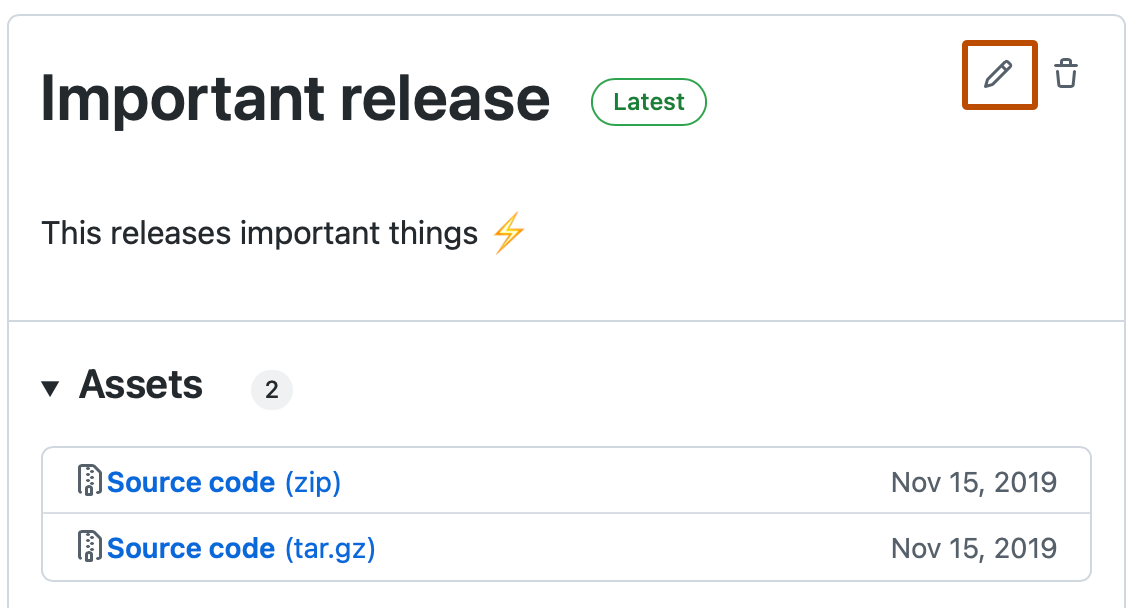
Task: Click the release description text
Action: pos(258,231)
